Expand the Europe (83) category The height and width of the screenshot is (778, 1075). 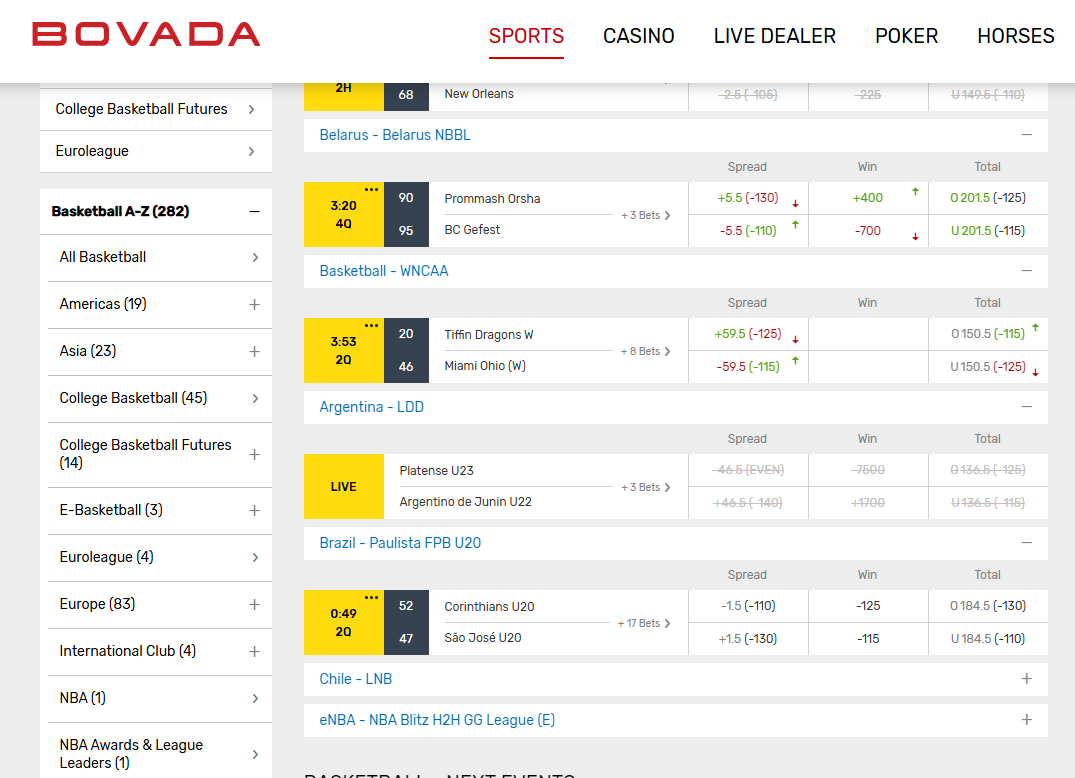[x=254, y=604]
